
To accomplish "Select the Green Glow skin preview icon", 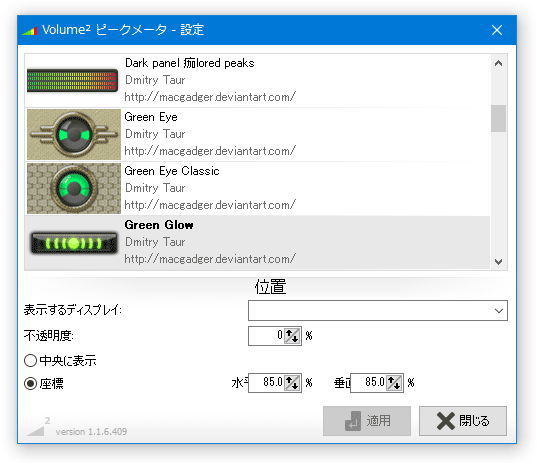I will coord(74,243).
